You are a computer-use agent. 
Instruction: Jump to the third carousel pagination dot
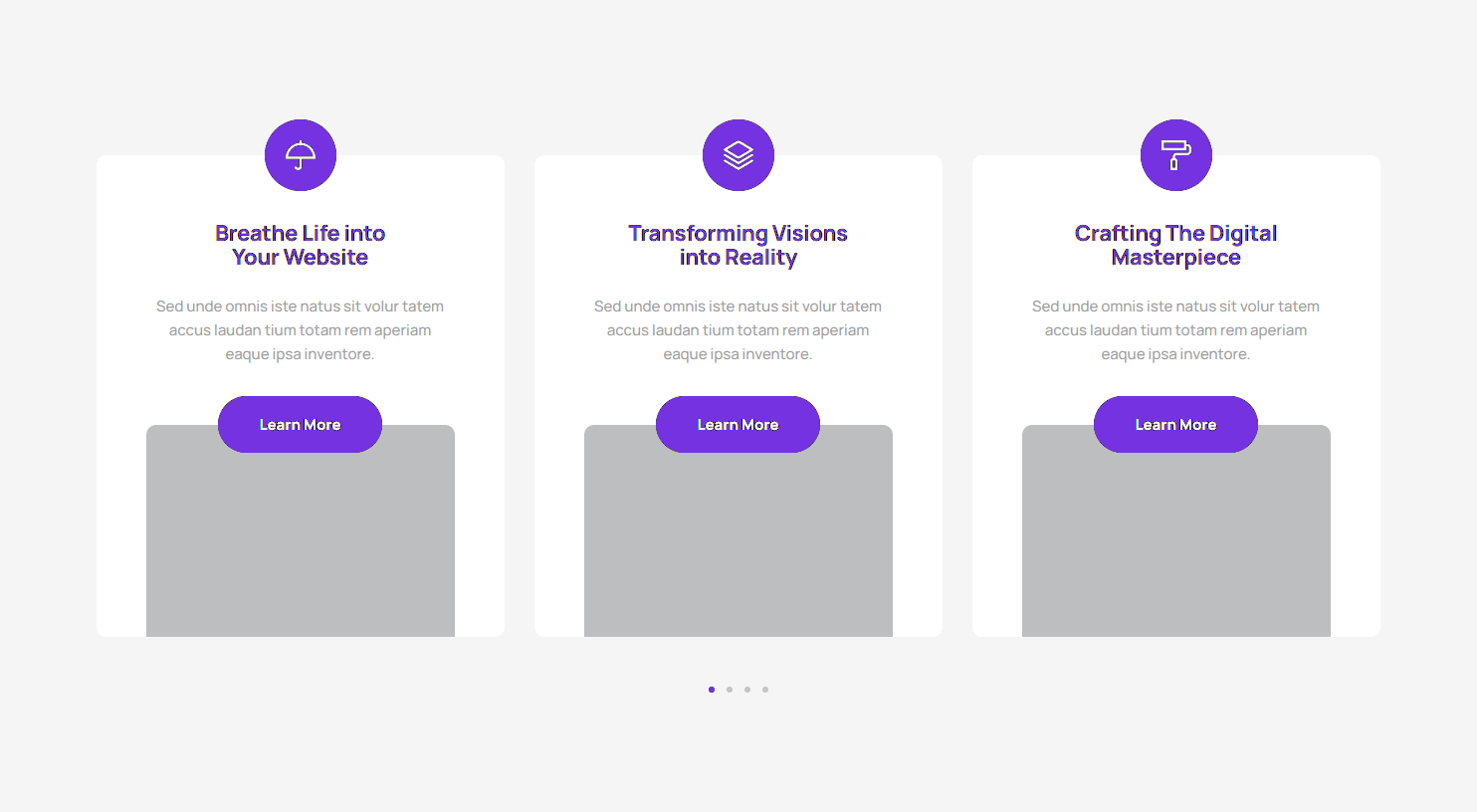click(747, 690)
